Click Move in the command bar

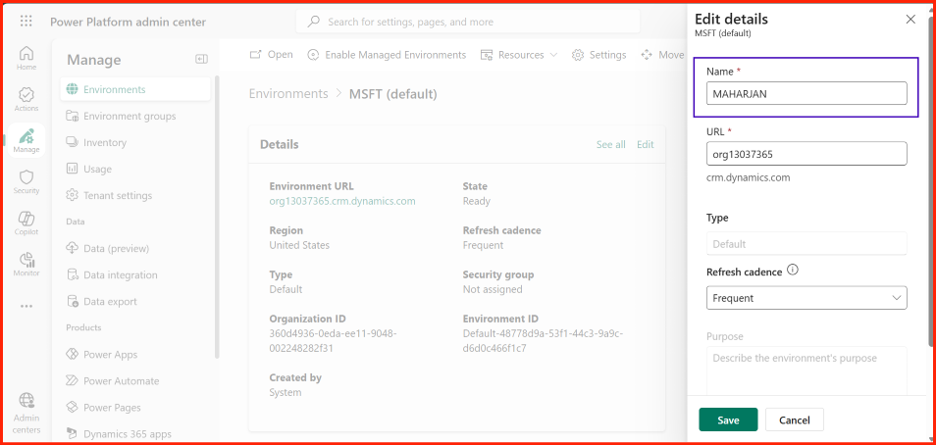662,55
